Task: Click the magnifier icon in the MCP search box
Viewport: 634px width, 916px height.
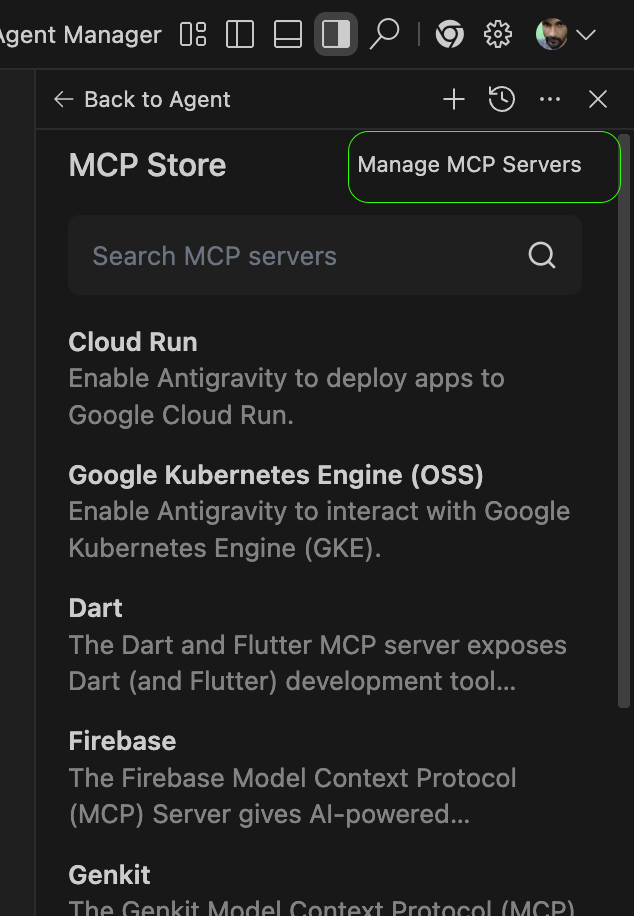Action: 542,256
